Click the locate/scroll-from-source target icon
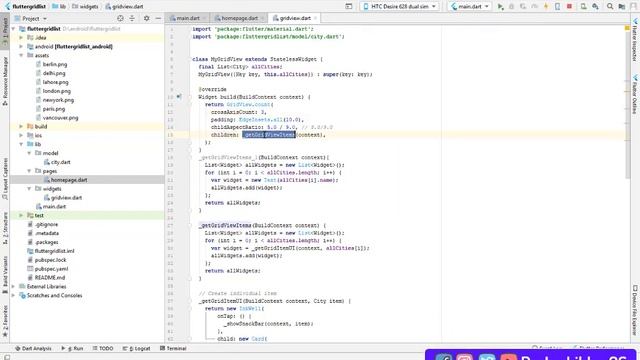 (x=120, y=18)
